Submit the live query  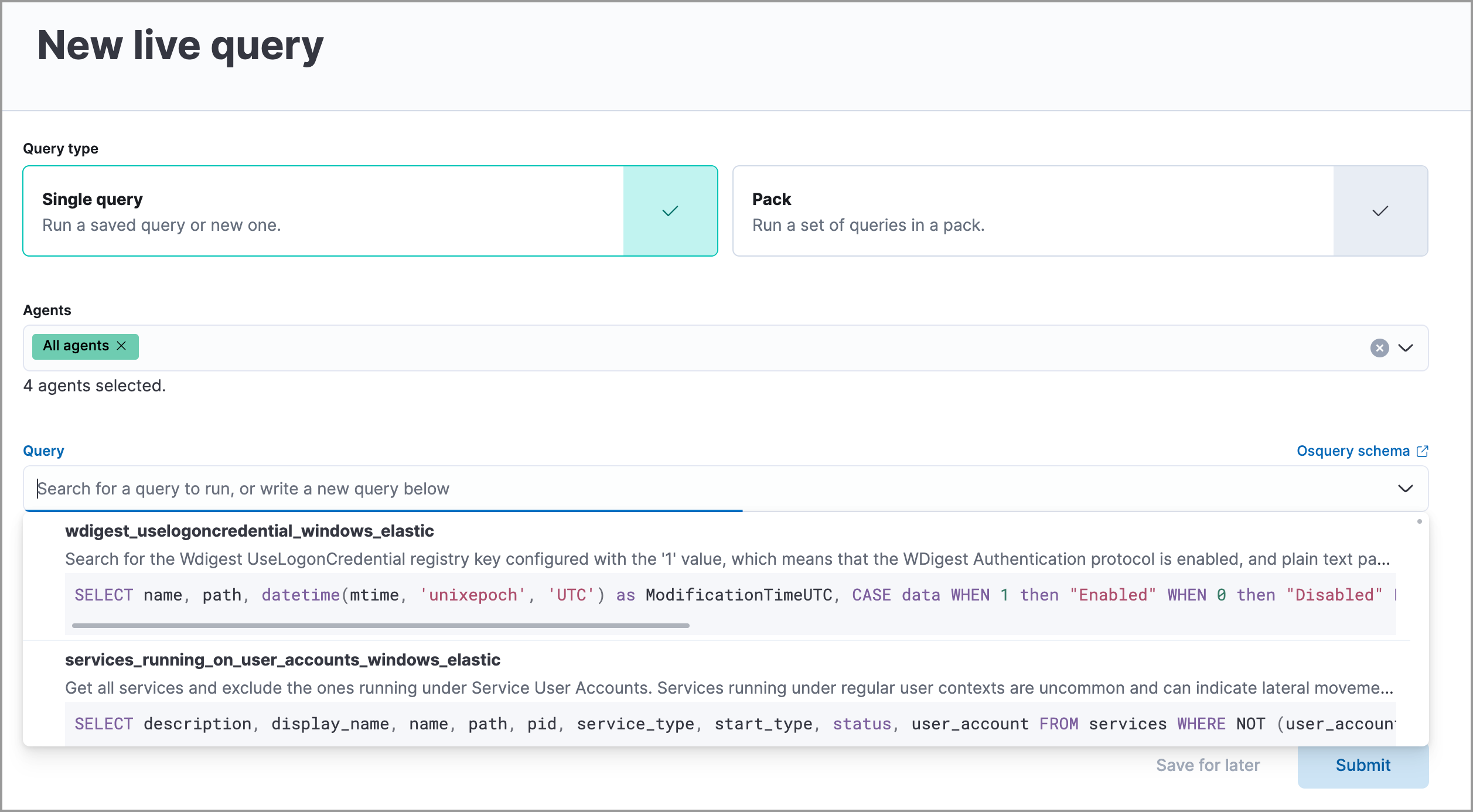[1362, 765]
